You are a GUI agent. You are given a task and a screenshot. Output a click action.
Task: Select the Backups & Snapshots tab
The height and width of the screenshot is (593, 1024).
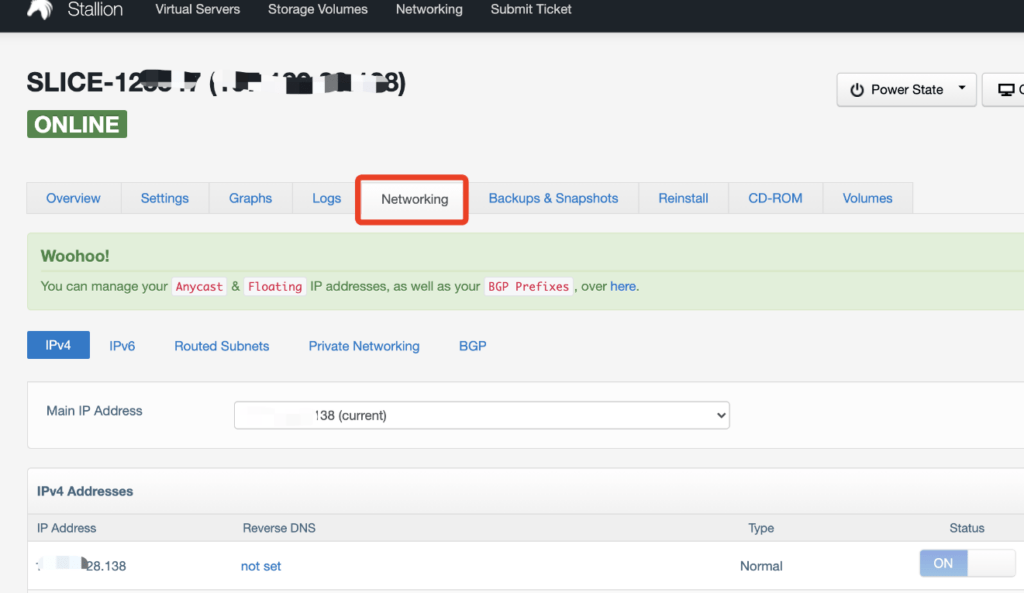pos(553,198)
